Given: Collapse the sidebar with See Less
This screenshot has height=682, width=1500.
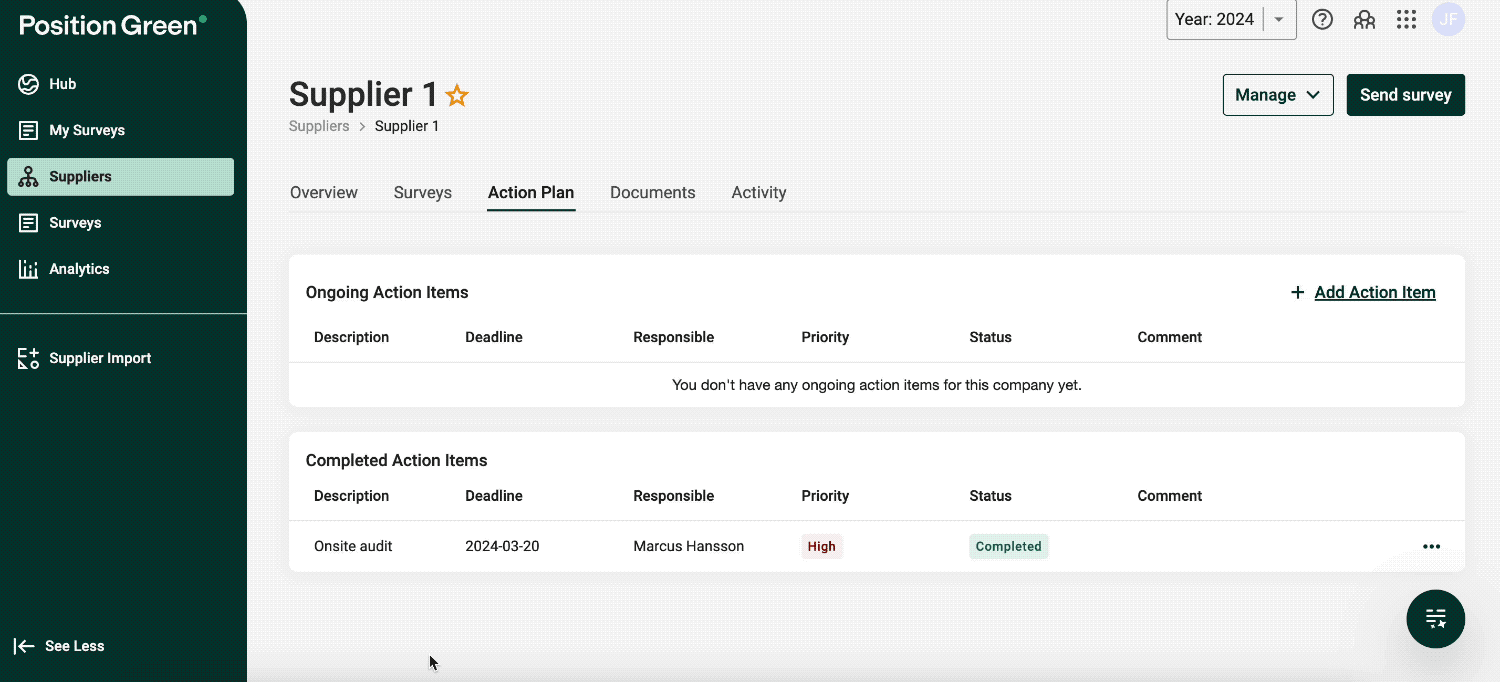Looking at the screenshot, I should click(x=60, y=646).
